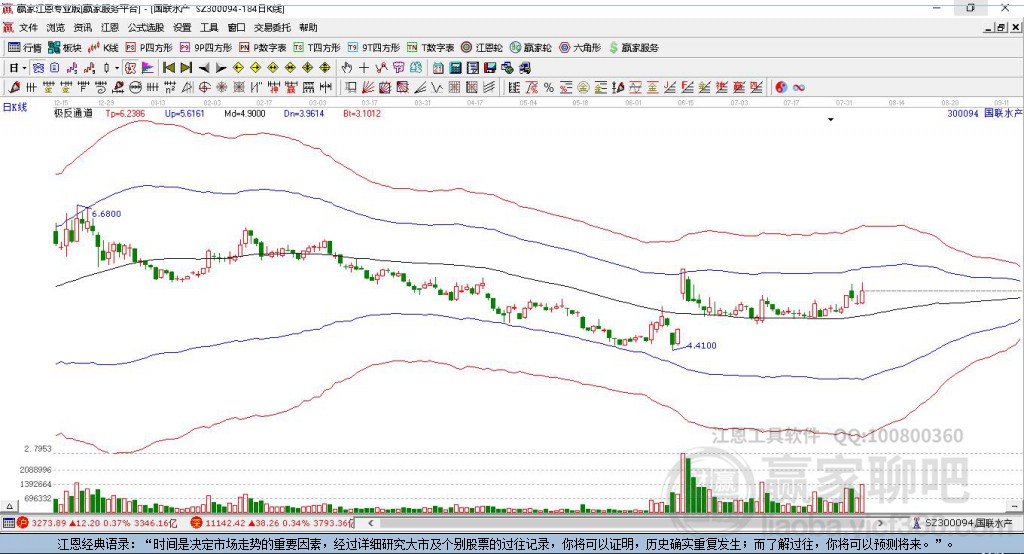The height and width of the screenshot is (554, 1024).
Task: Jump to first bar with green skip-start icon
Action: [x=168, y=68]
